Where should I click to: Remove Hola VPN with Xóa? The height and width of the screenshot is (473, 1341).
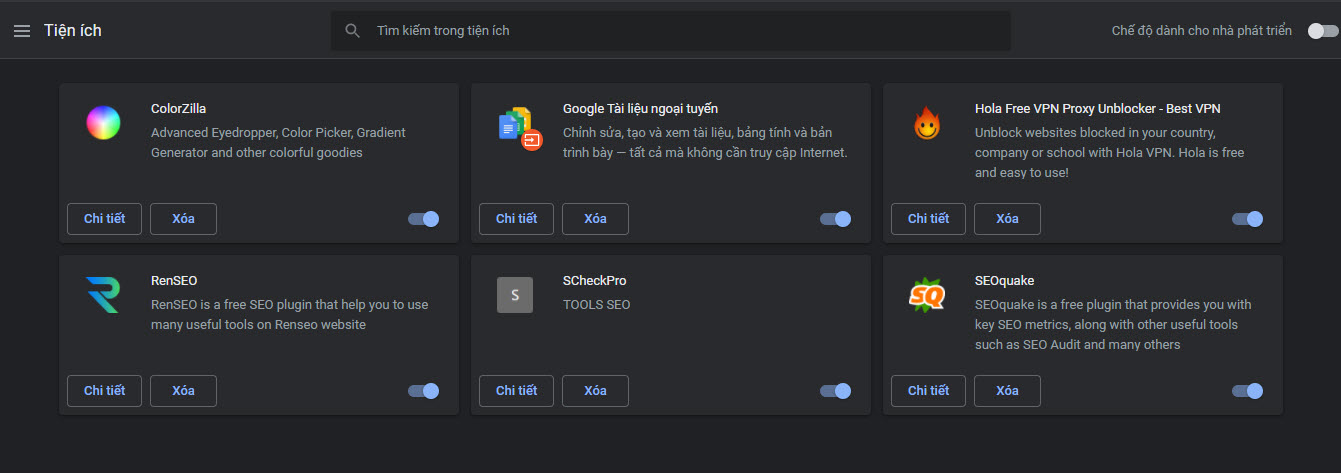[1007, 219]
